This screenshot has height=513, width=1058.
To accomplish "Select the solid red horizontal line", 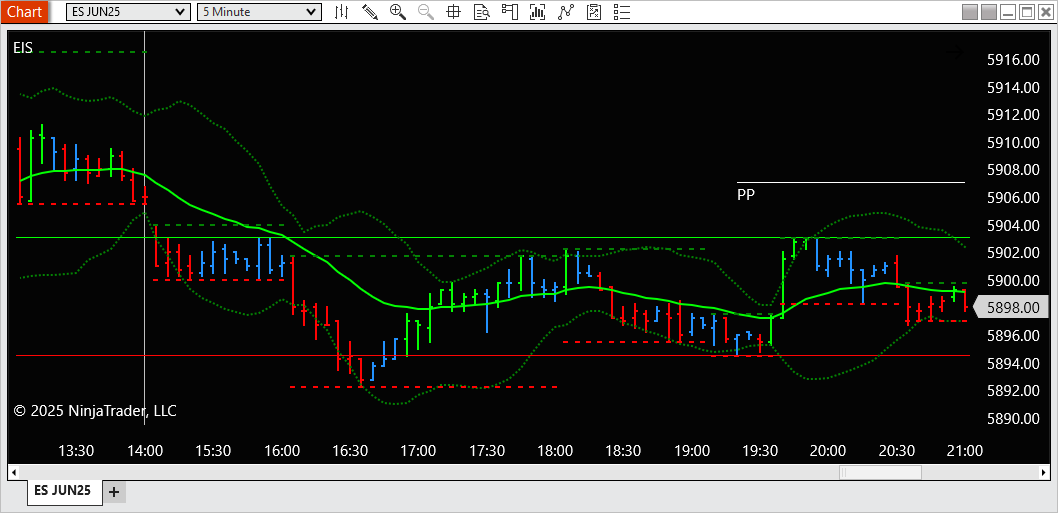I will click(x=493, y=355).
